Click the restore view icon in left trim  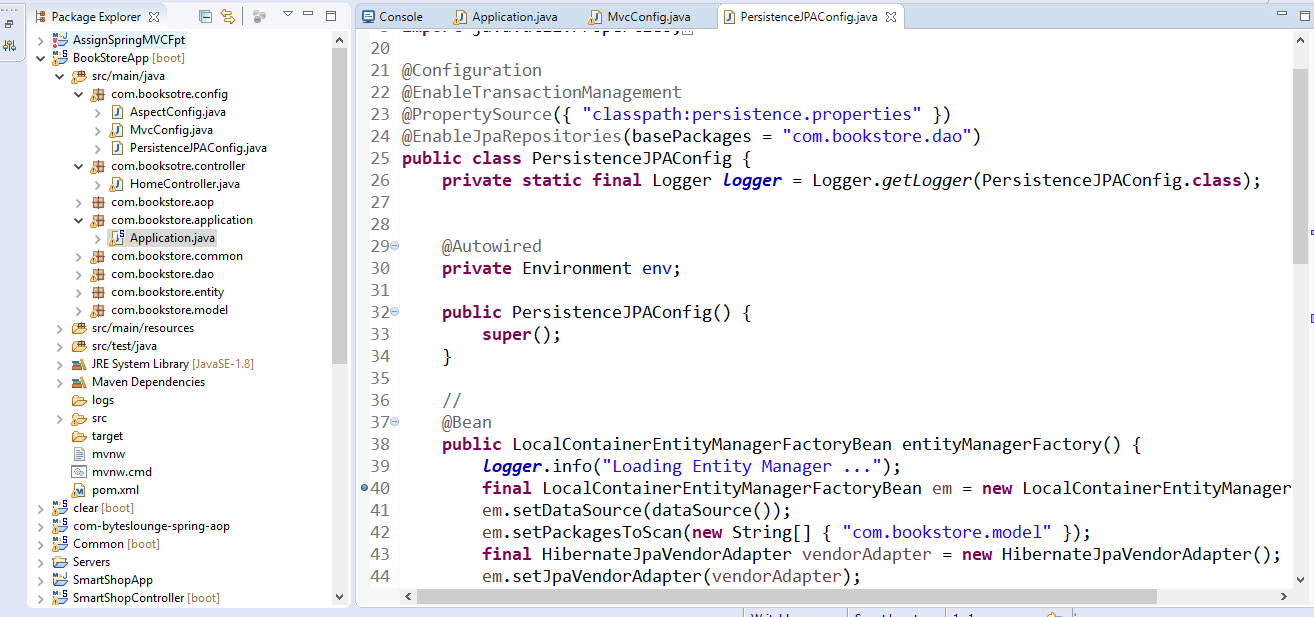[9, 23]
